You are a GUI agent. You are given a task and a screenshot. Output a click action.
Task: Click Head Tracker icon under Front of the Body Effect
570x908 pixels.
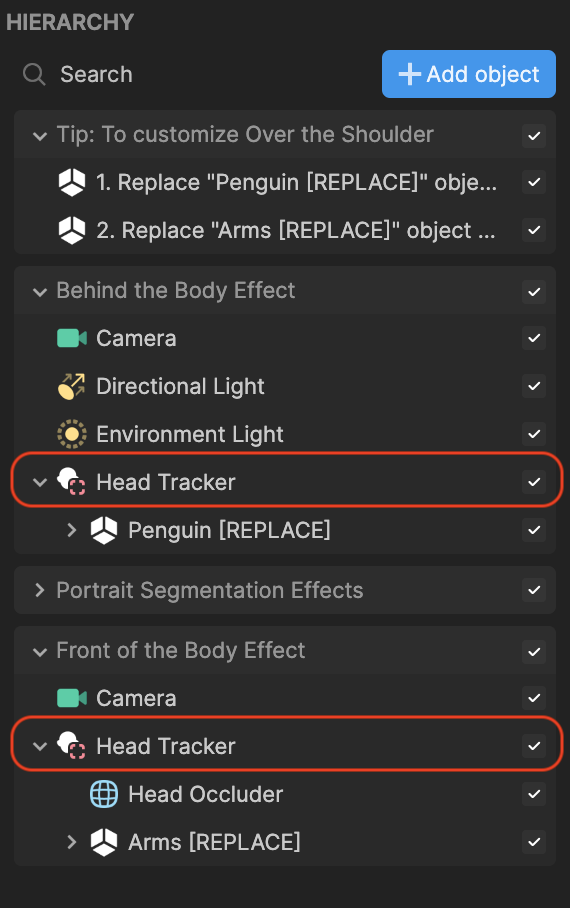(71, 746)
